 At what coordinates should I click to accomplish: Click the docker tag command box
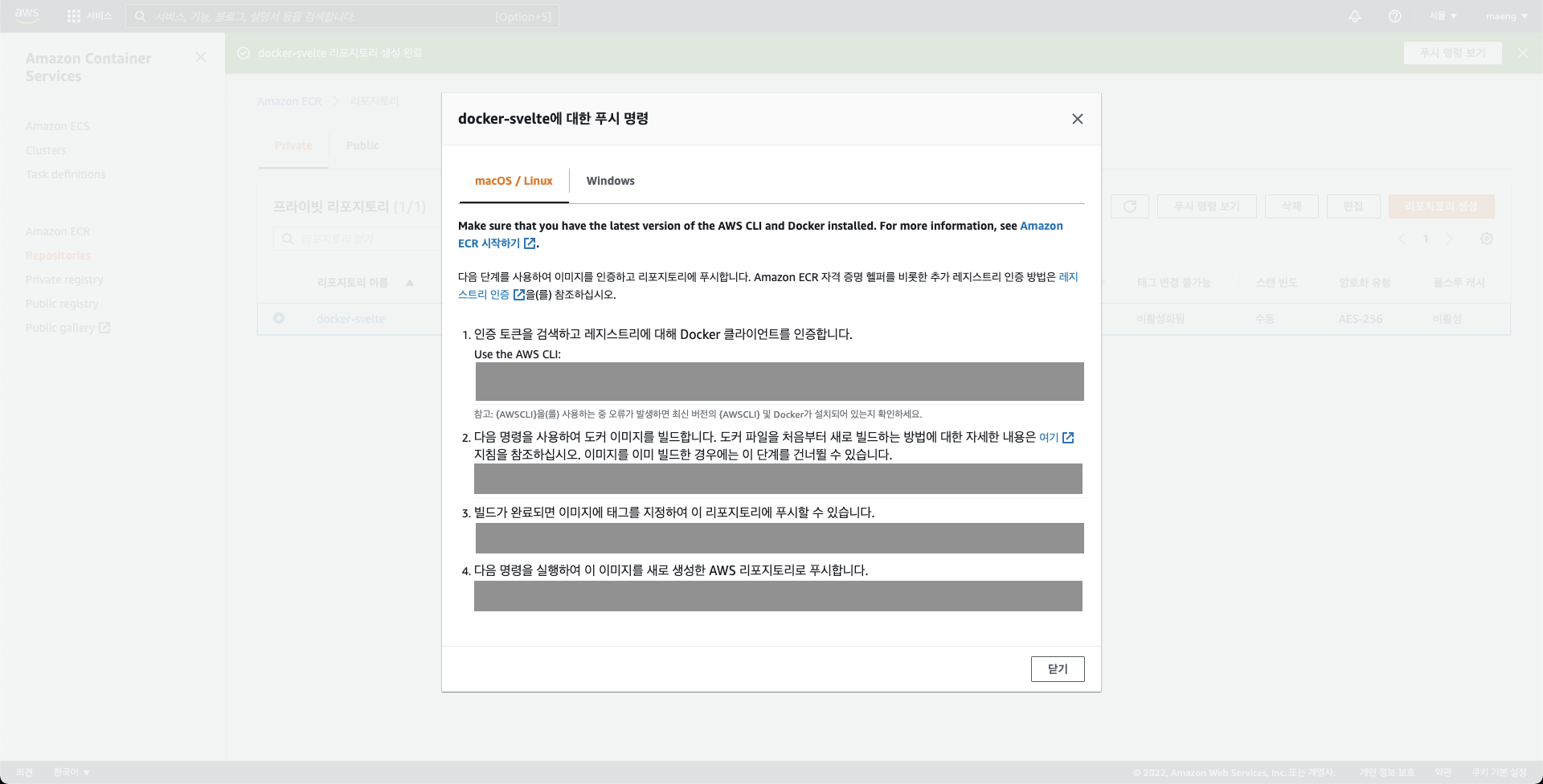click(x=780, y=538)
